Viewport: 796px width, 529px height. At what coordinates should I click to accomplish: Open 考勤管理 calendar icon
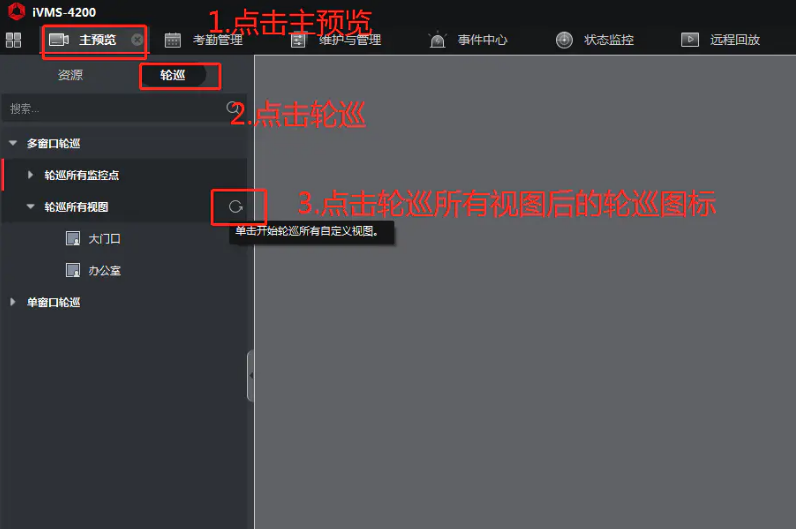(173, 40)
